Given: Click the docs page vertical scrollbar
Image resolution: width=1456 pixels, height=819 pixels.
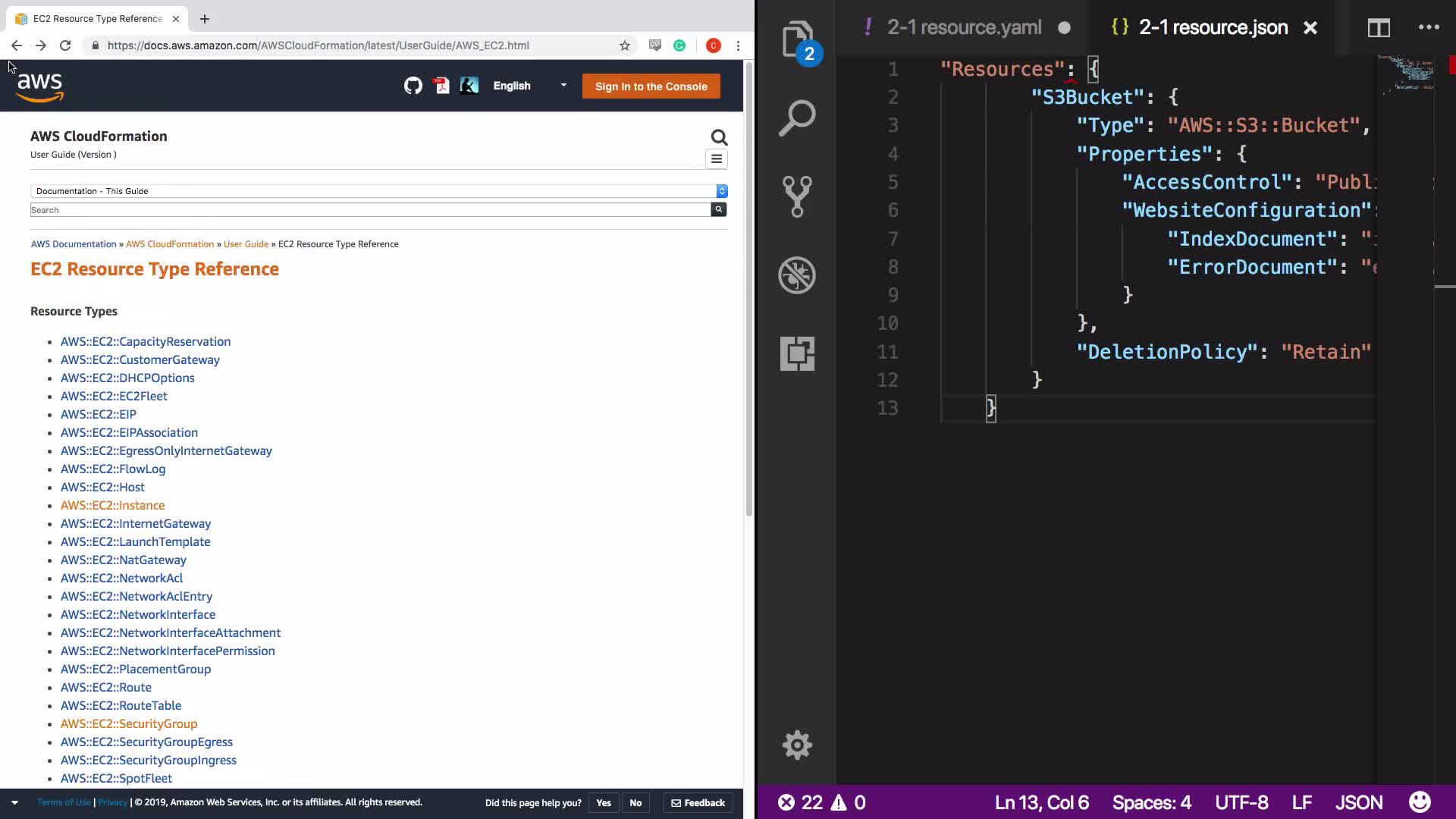Looking at the screenshot, I should [x=748, y=288].
